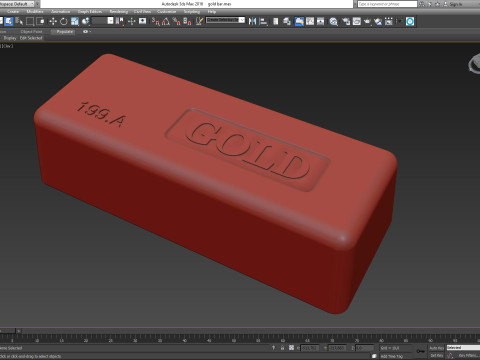Click Use Pivot Point Center icon
The width and height of the screenshot is (480, 360).
pos(119,21)
